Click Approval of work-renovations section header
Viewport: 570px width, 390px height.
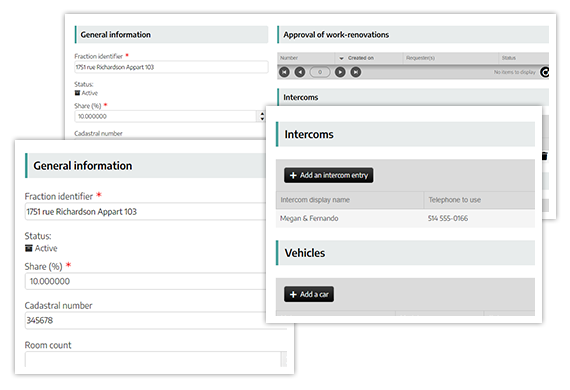413,35
